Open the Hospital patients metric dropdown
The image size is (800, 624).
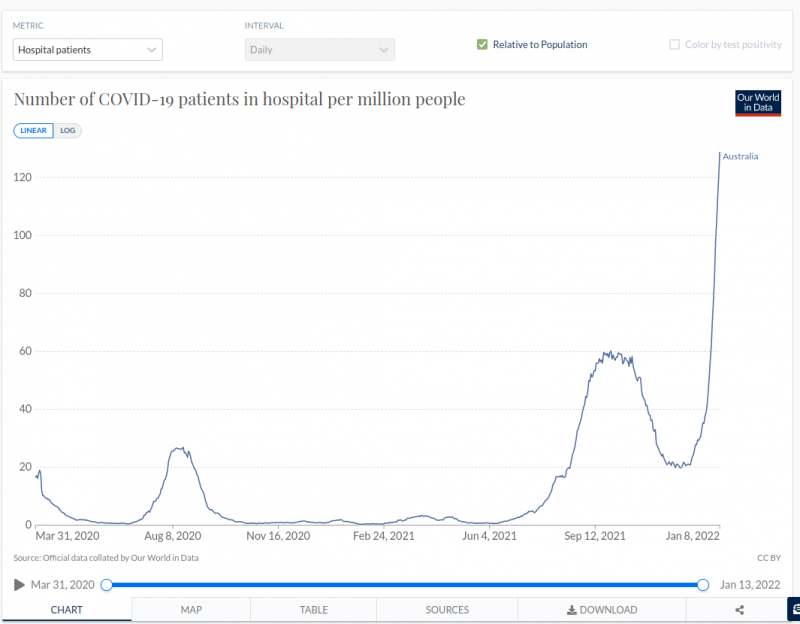point(88,49)
